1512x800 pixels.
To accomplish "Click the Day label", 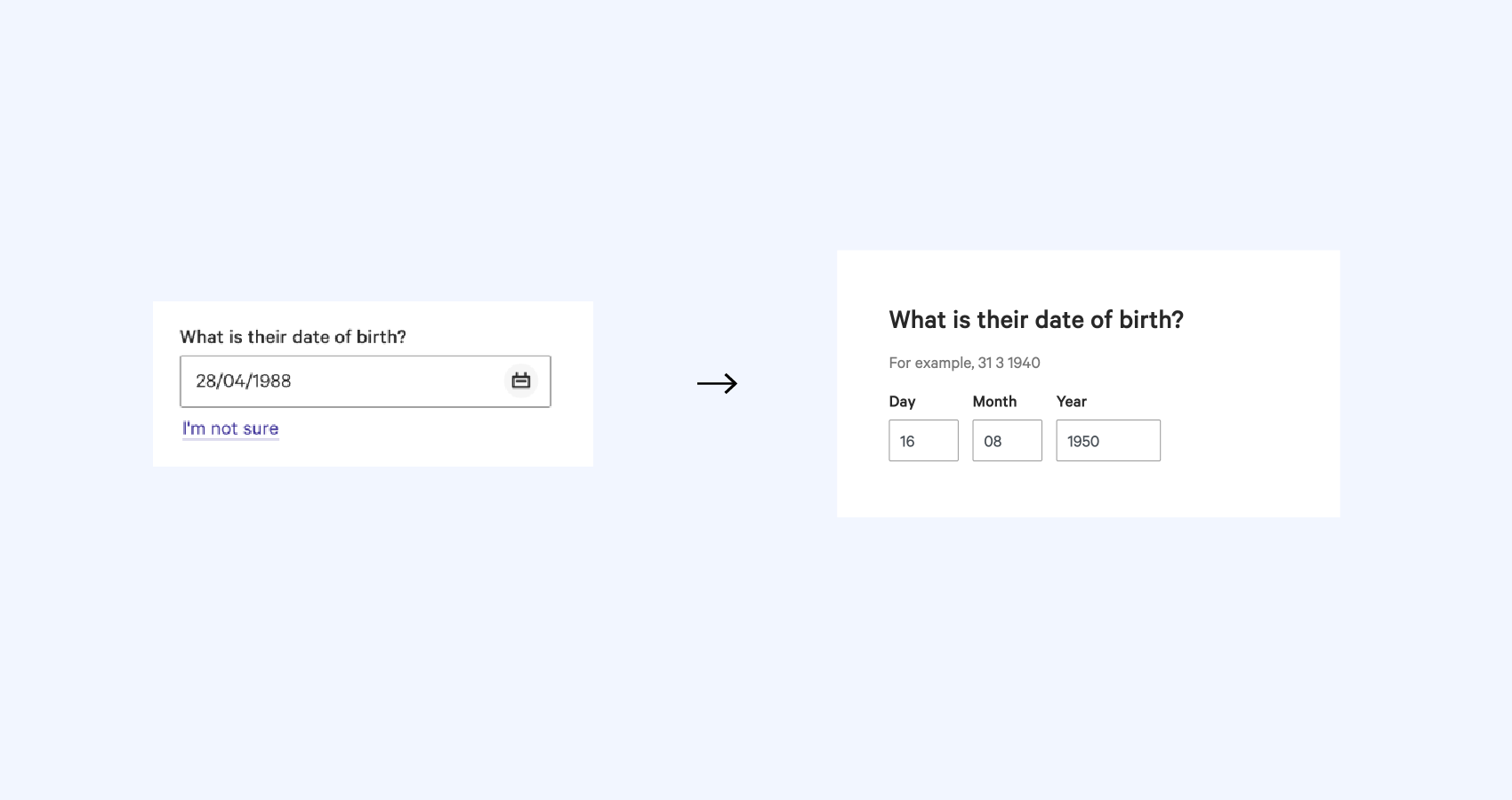I will click(x=902, y=402).
